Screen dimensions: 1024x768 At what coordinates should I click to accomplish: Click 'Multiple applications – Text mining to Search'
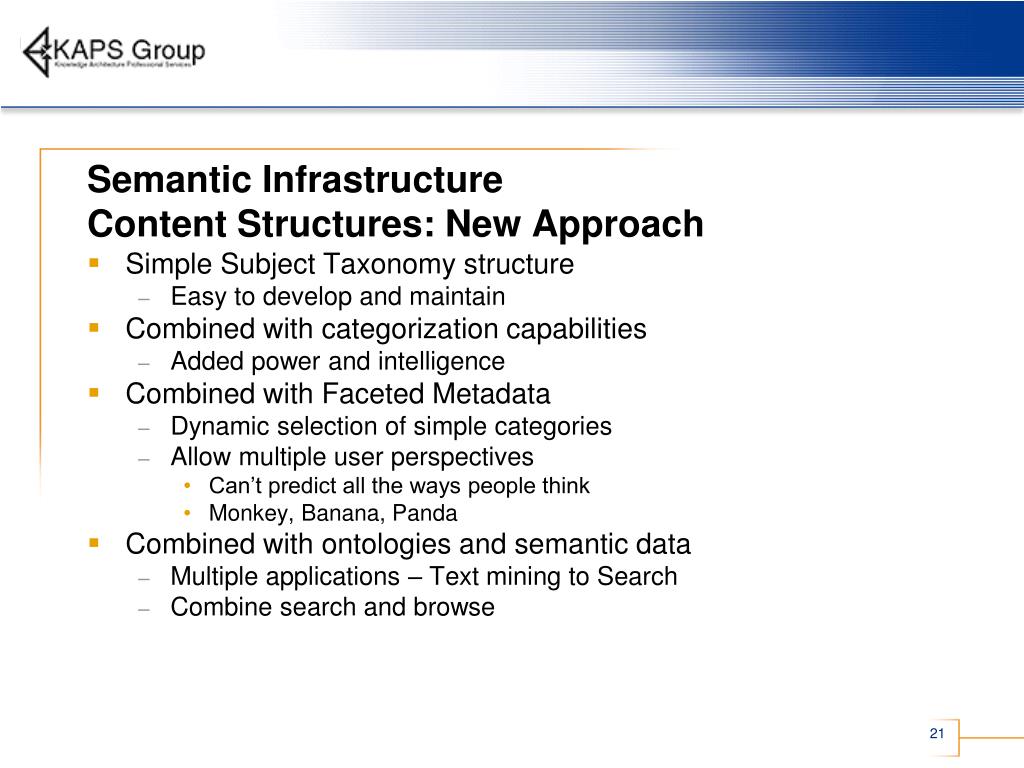click(424, 577)
